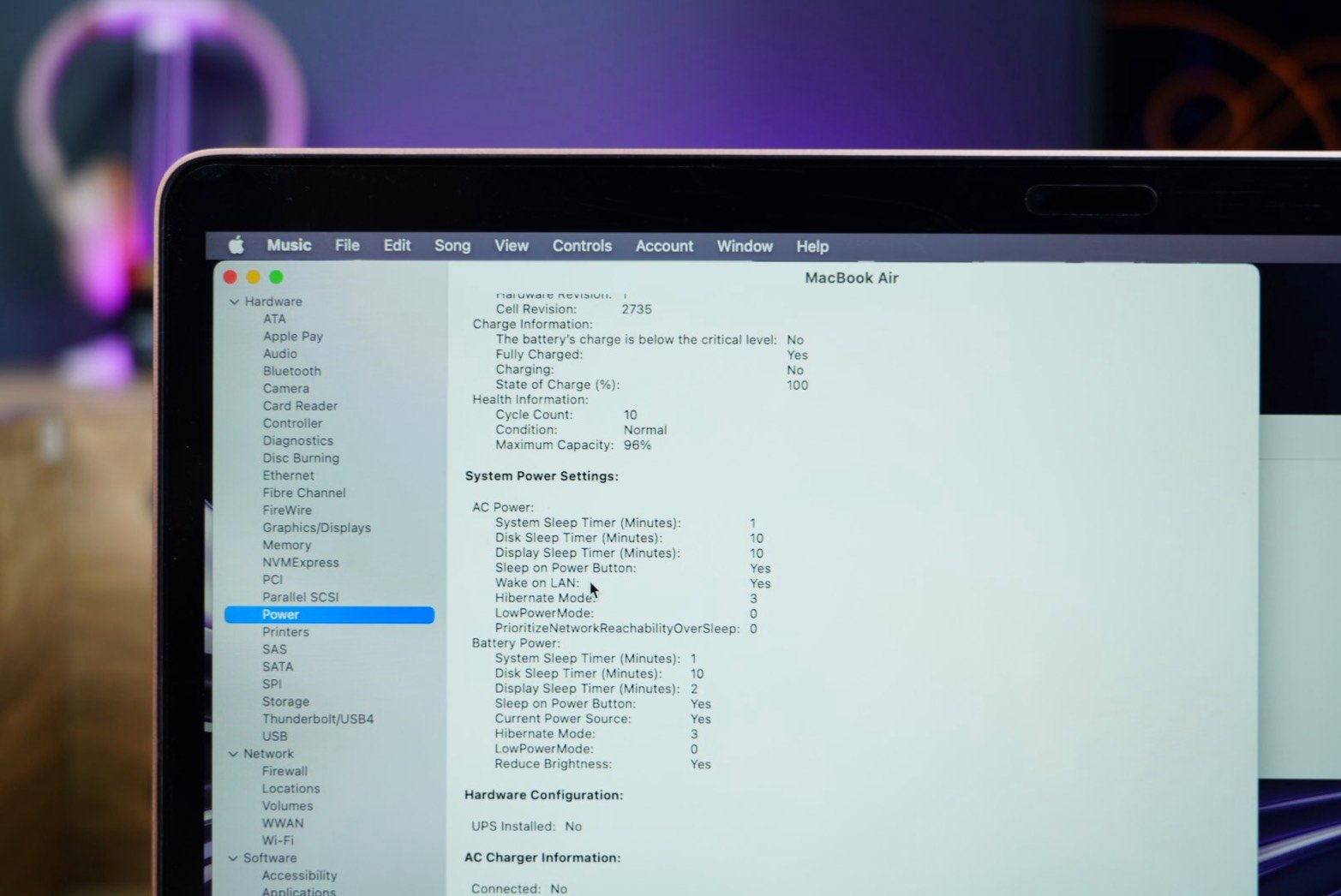Select Graphics/Displays in the sidebar

[x=316, y=528]
